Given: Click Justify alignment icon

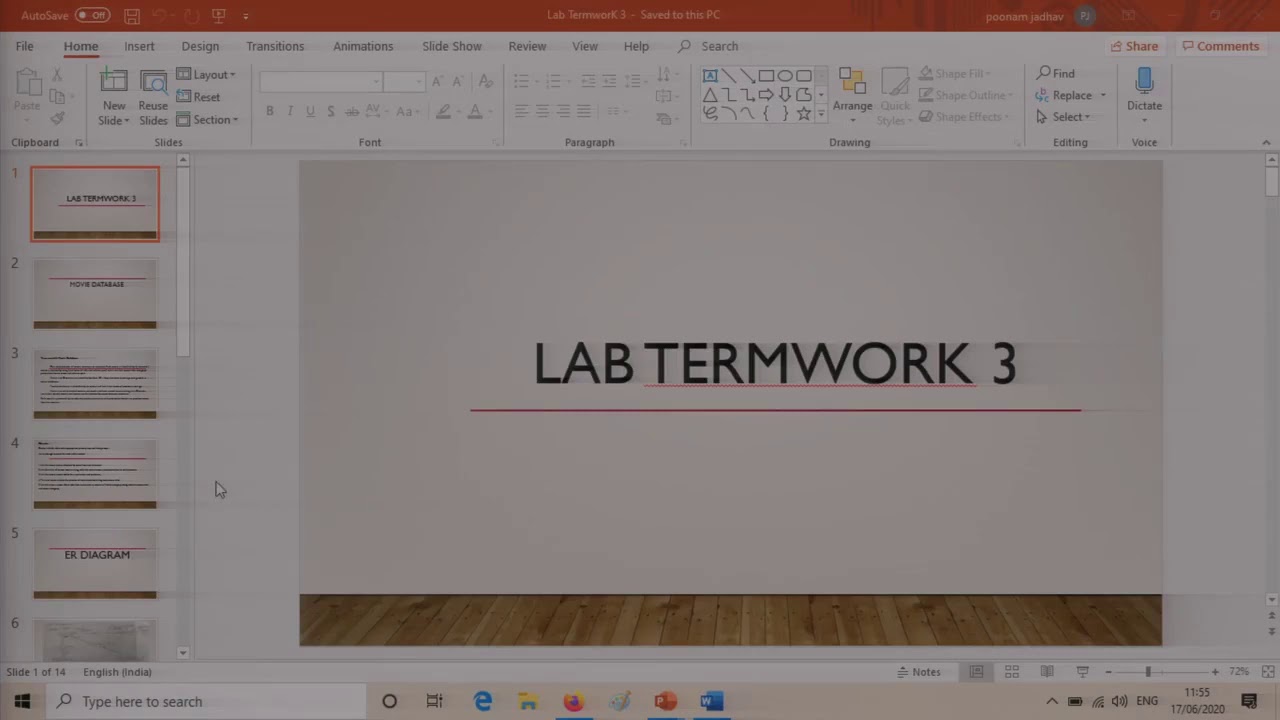Looking at the screenshot, I should tap(584, 111).
